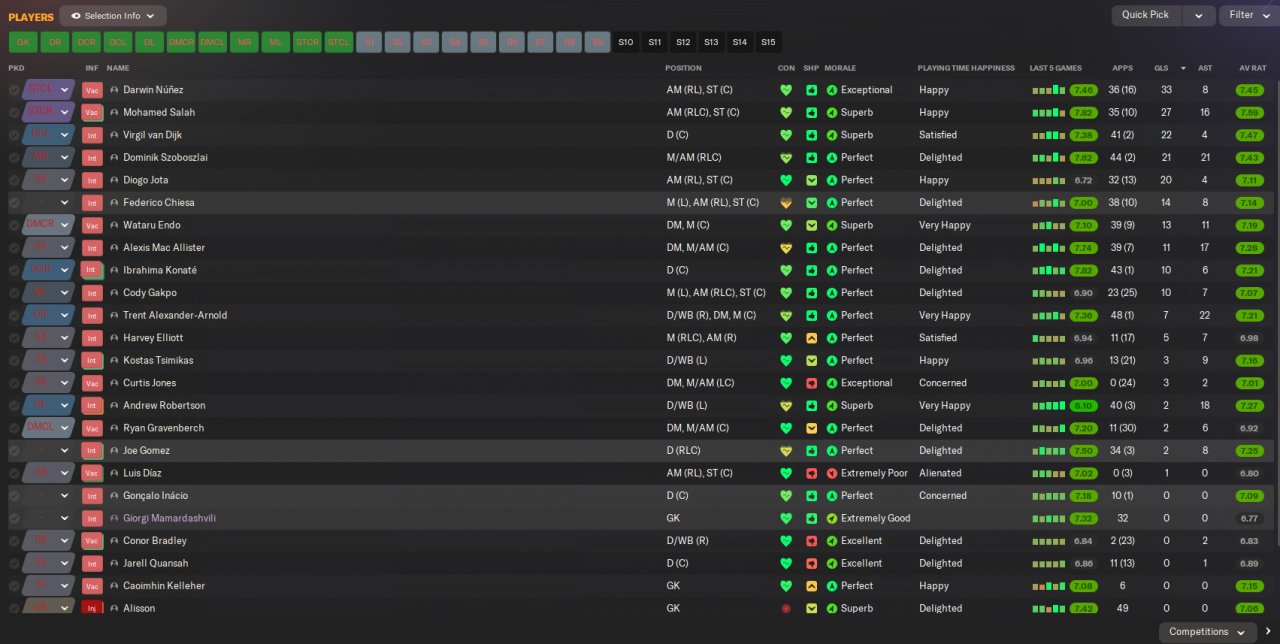Toggle the selection checkmark for Luis Díaz

[14, 473]
